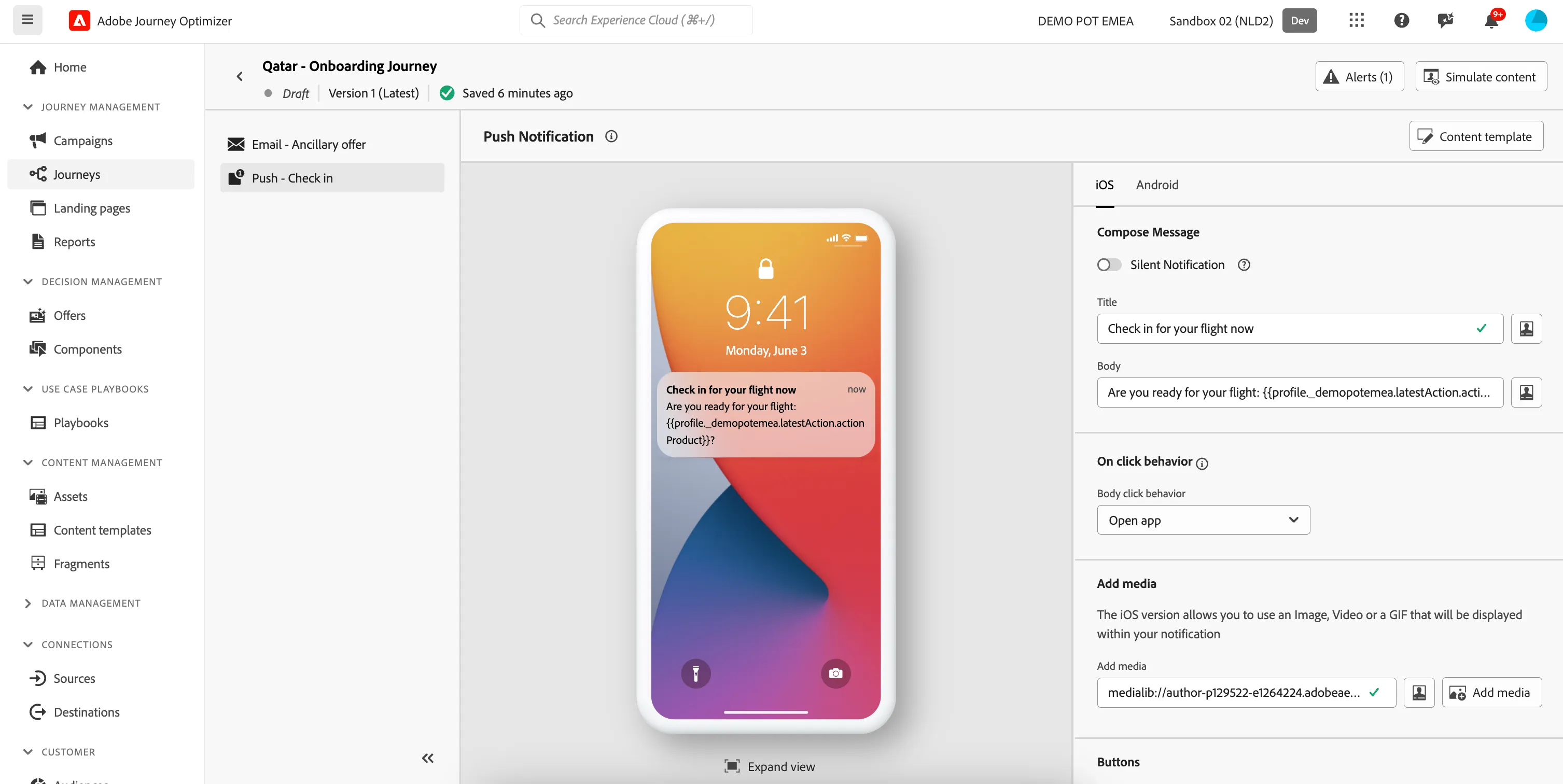Click the Simulate content button
Viewport: 1563px width, 784px height.
pos(1481,76)
